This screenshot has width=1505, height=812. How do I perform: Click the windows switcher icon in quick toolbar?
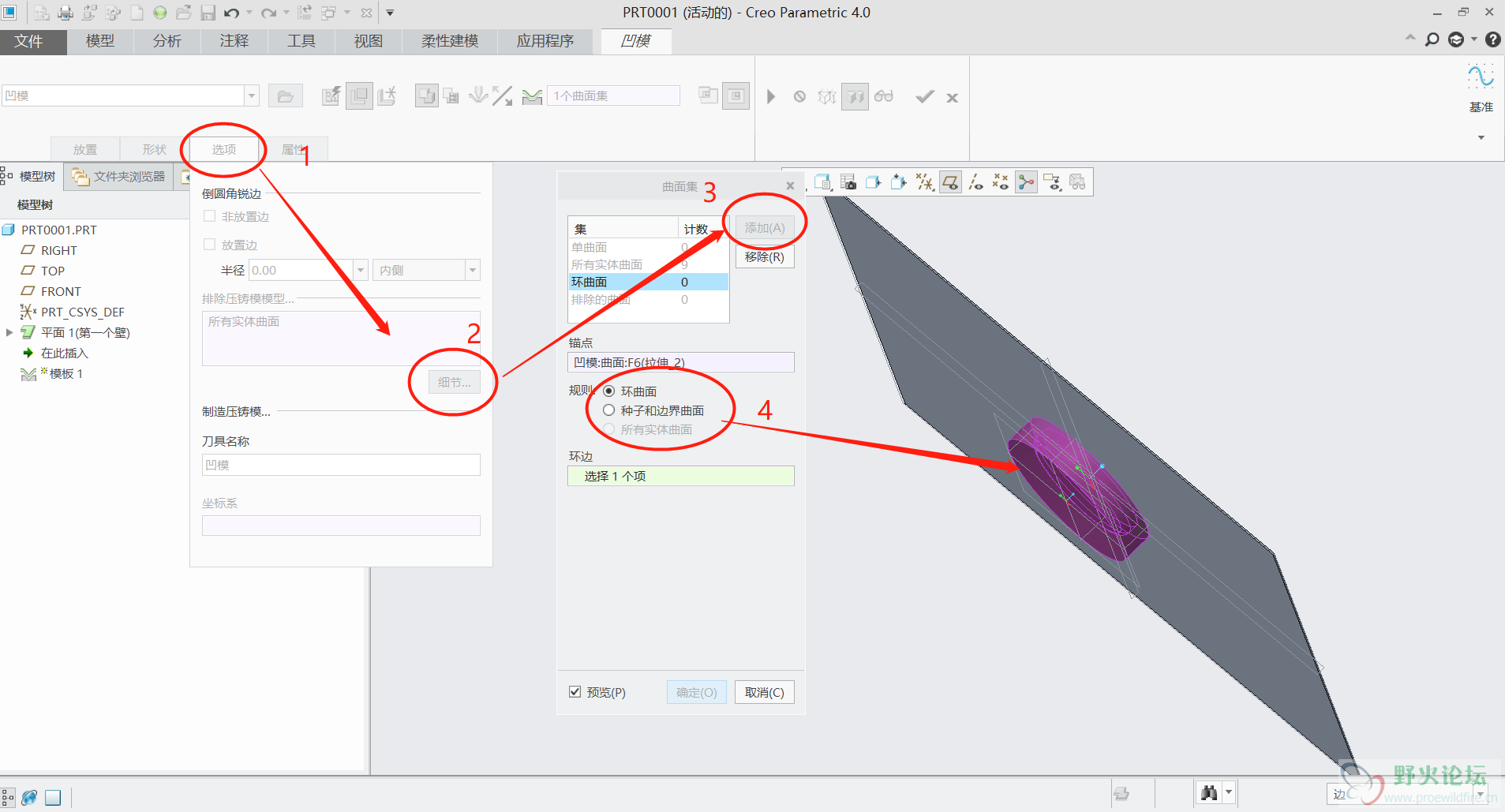click(328, 13)
